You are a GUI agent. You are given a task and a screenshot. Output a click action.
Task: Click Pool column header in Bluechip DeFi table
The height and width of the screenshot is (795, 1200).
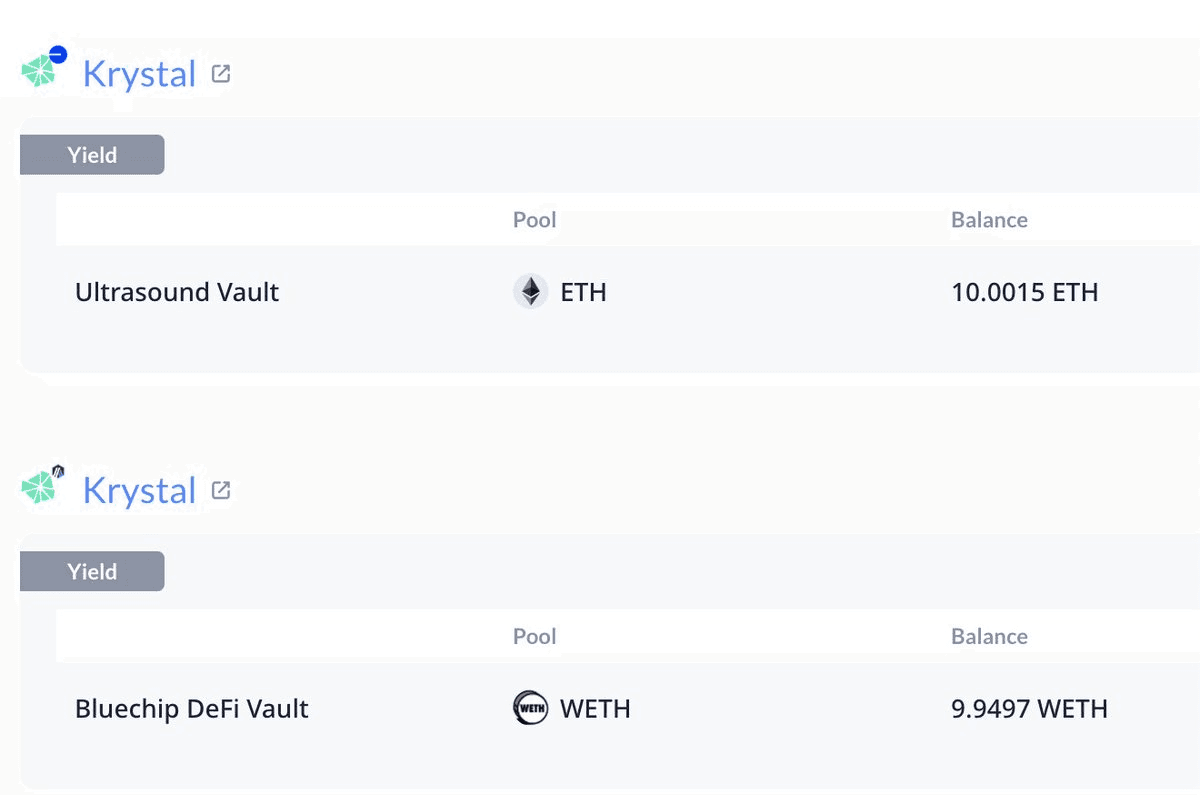pyautogui.click(x=535, y=637)
